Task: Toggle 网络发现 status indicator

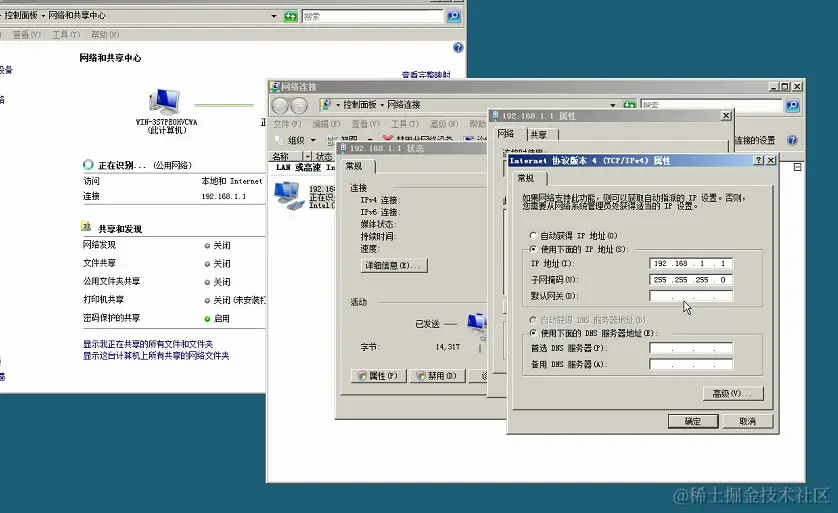Action: pos(207,246)
